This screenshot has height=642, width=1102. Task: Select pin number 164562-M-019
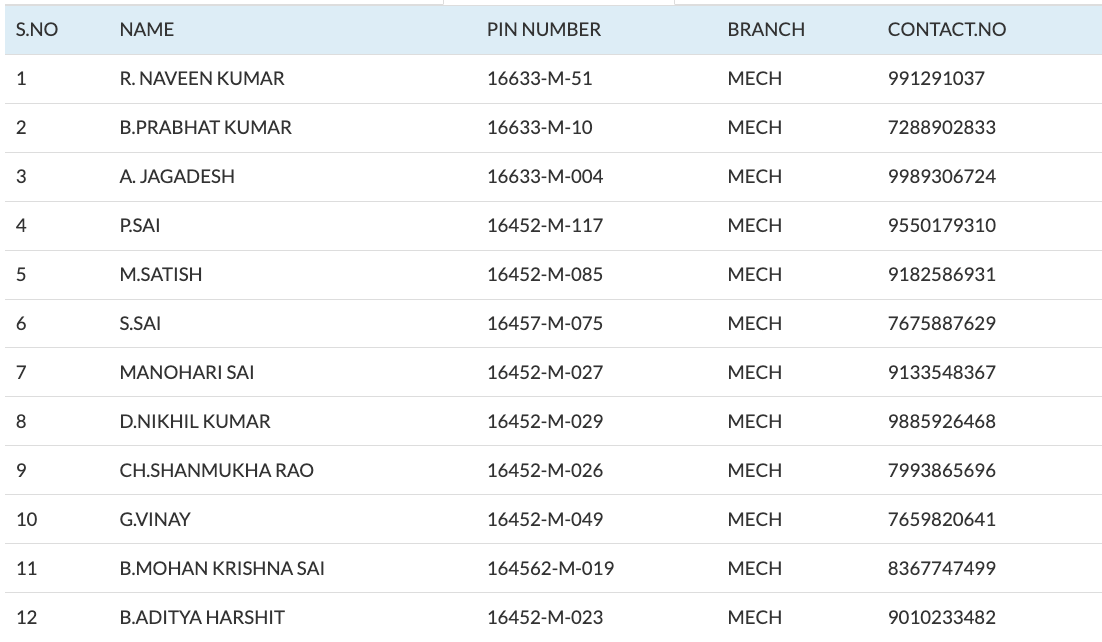[x=550, y=568]
